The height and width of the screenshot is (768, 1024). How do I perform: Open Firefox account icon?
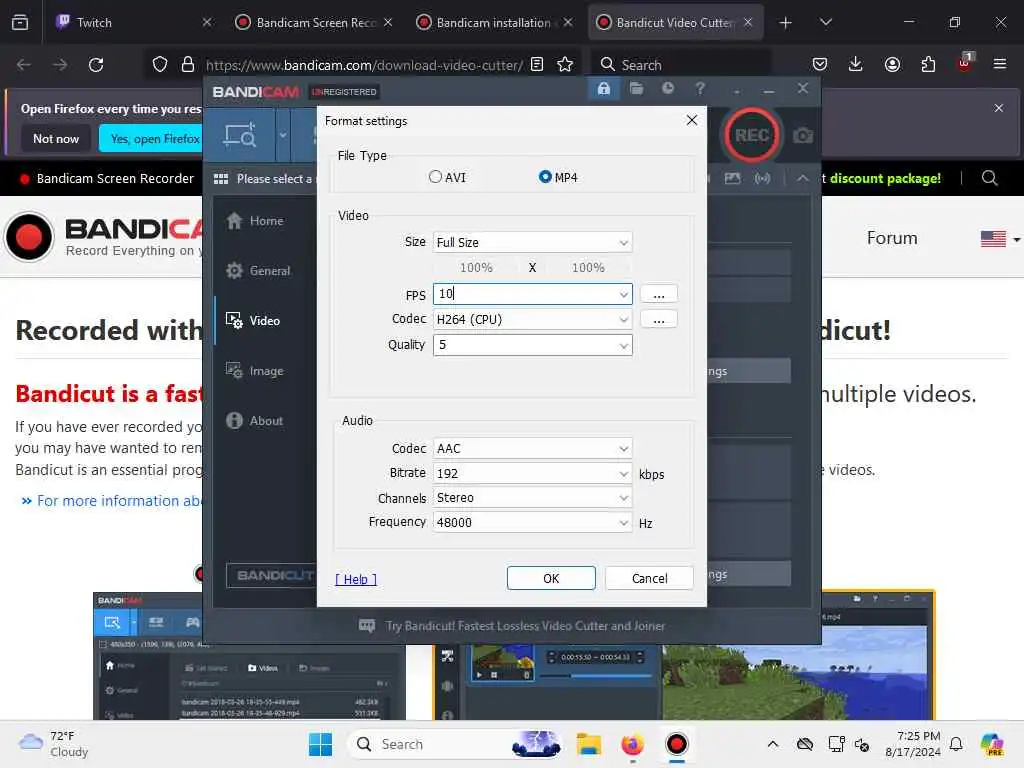[892, 65]
